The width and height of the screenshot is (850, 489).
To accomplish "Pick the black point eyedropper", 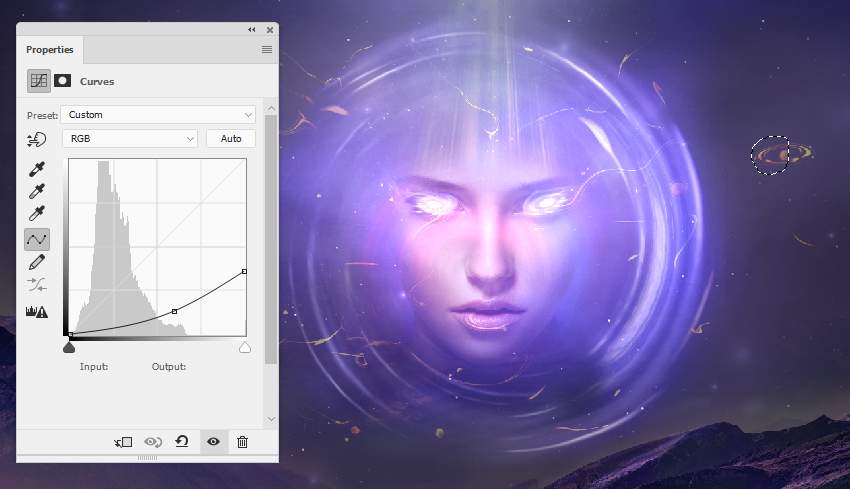I will point(36,169).
